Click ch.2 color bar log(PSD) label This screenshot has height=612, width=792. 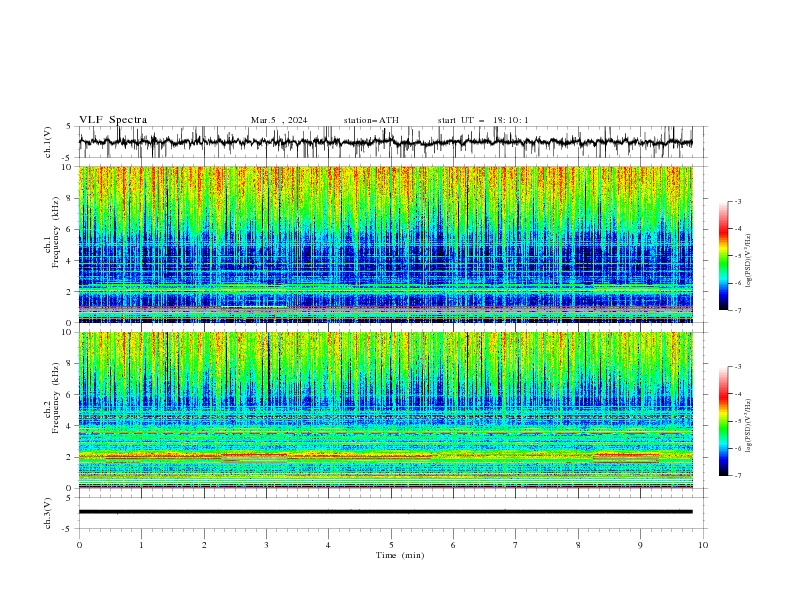pyautogui.click(x=750, y=426)
